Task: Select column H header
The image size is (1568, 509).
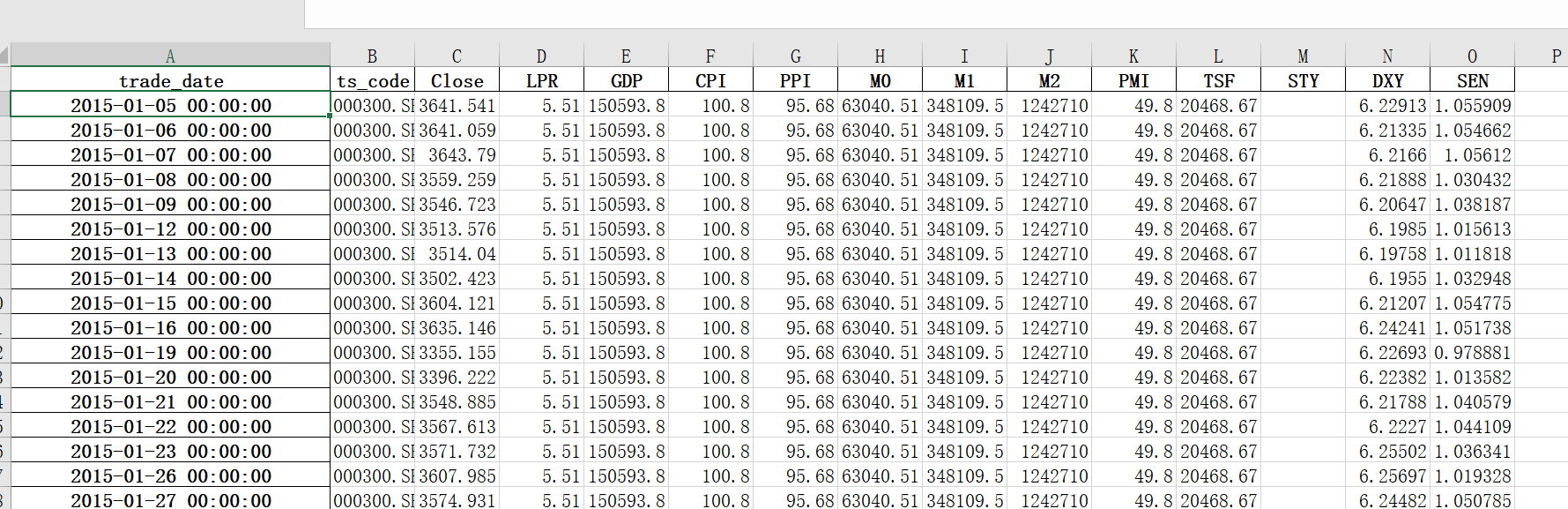Action: 880,55
